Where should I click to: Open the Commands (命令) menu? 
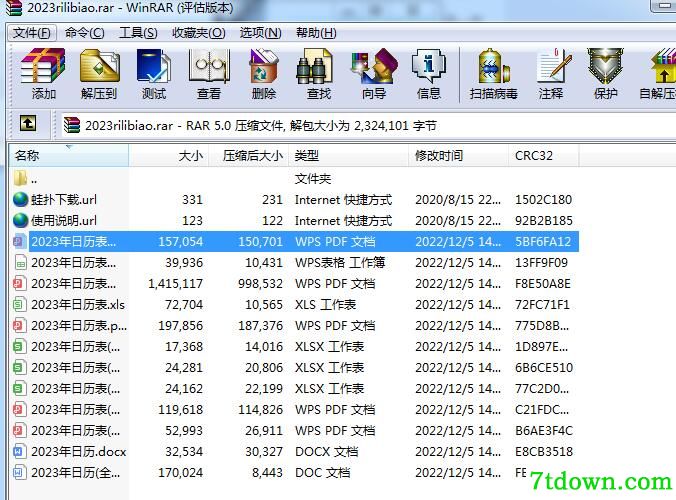(84, 33)
